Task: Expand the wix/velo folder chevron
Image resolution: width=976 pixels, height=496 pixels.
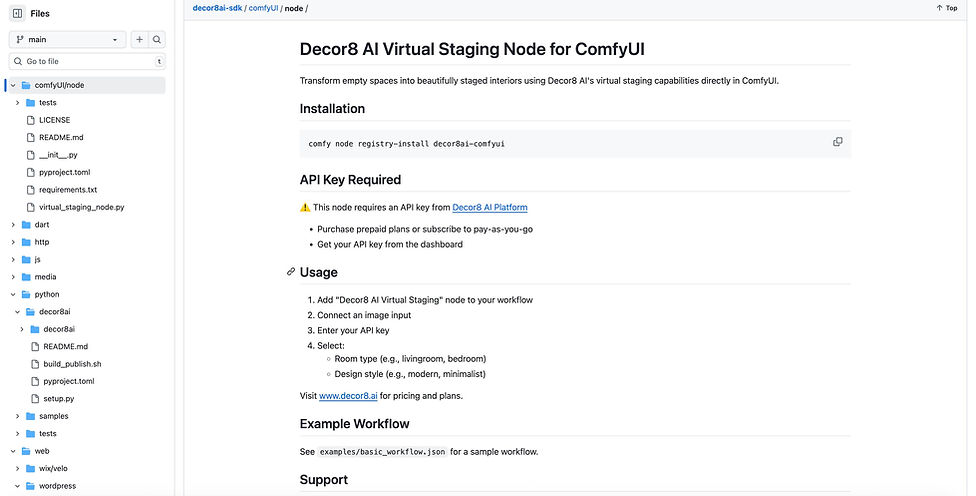Action: coord(17,469)
